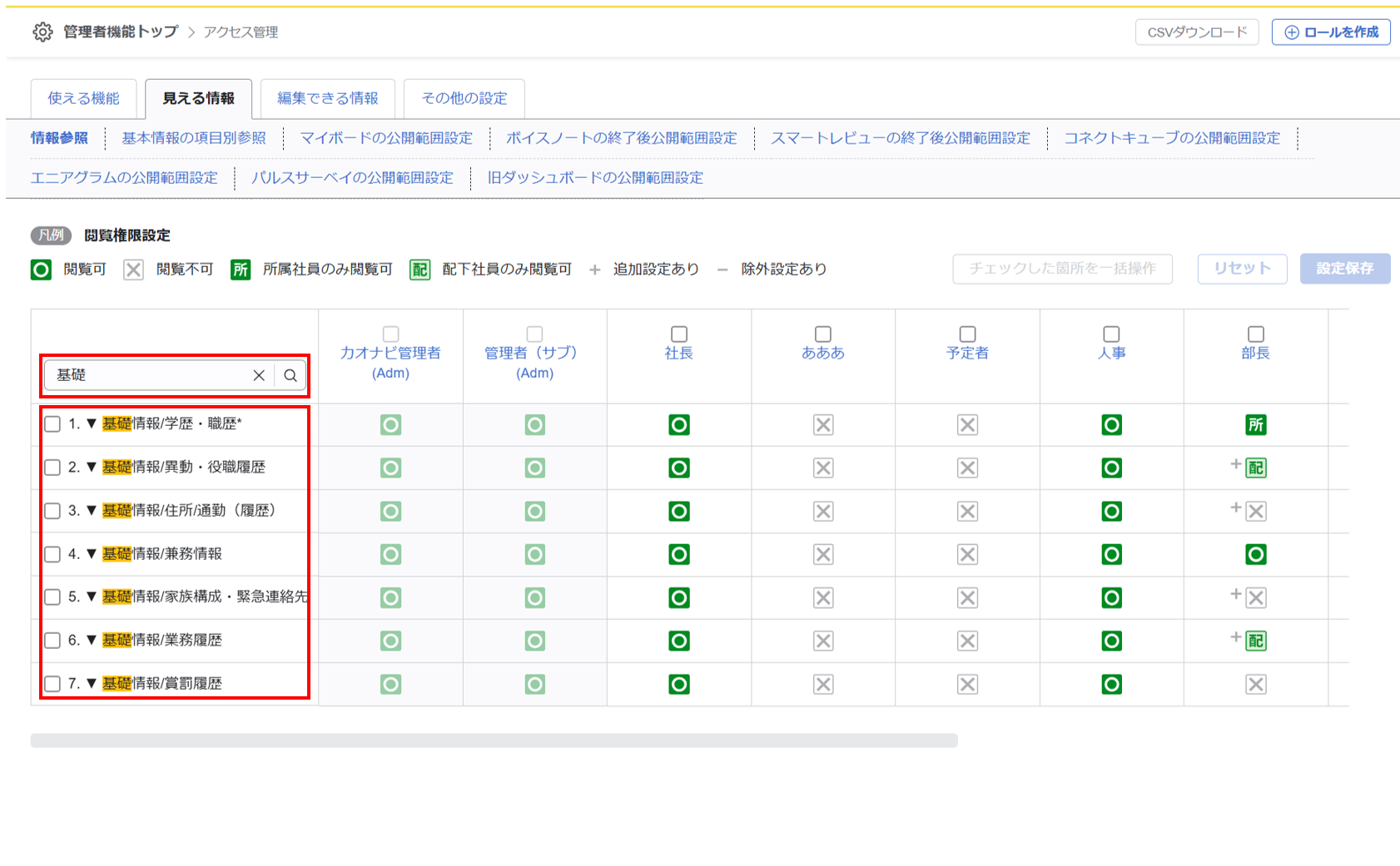Click the CSVダウンロード button
Viewport: 1400px width, 866px height.
pyautogui.click(x=1197, y=32)
